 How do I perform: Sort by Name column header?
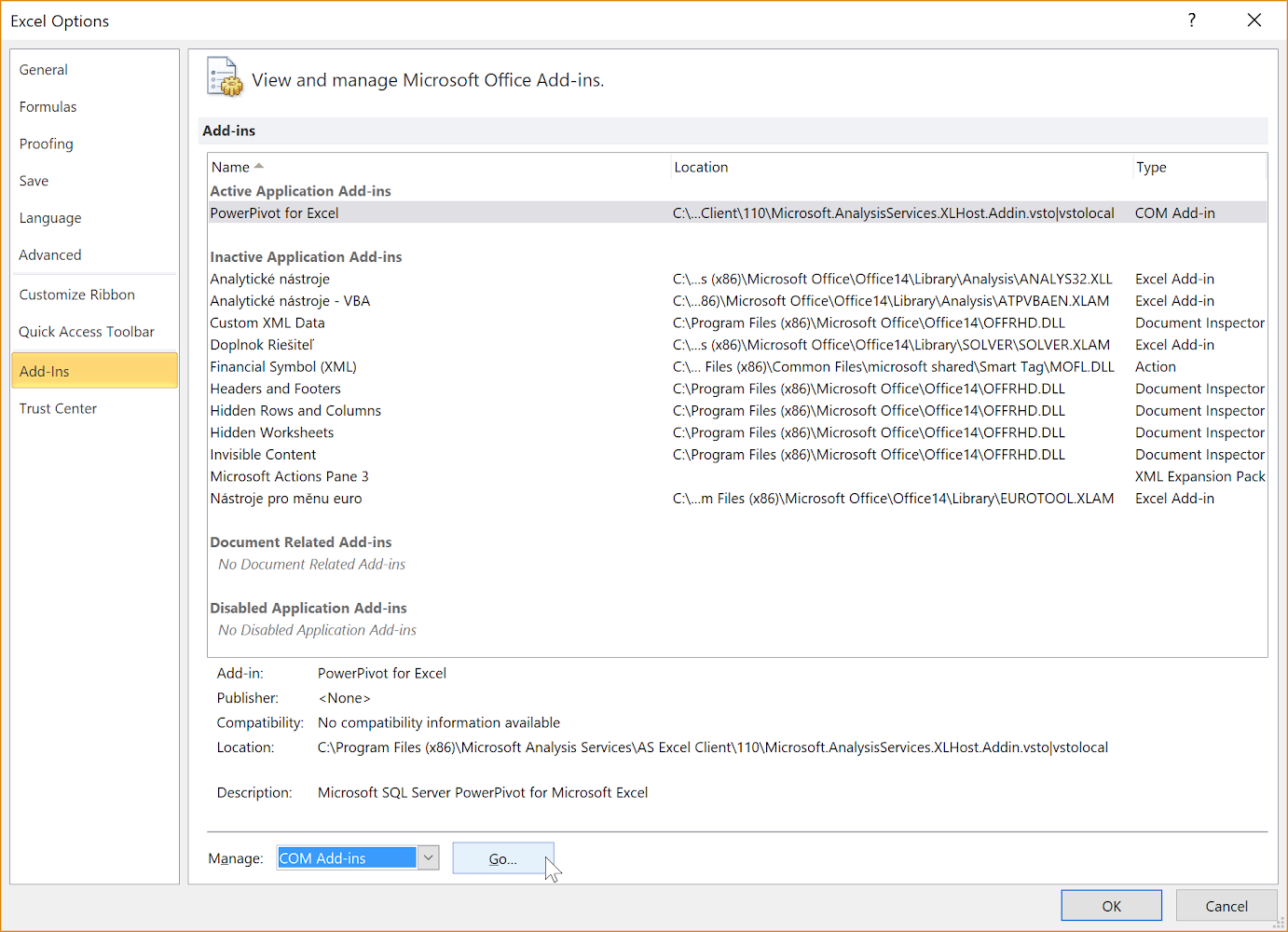(439, 167)
